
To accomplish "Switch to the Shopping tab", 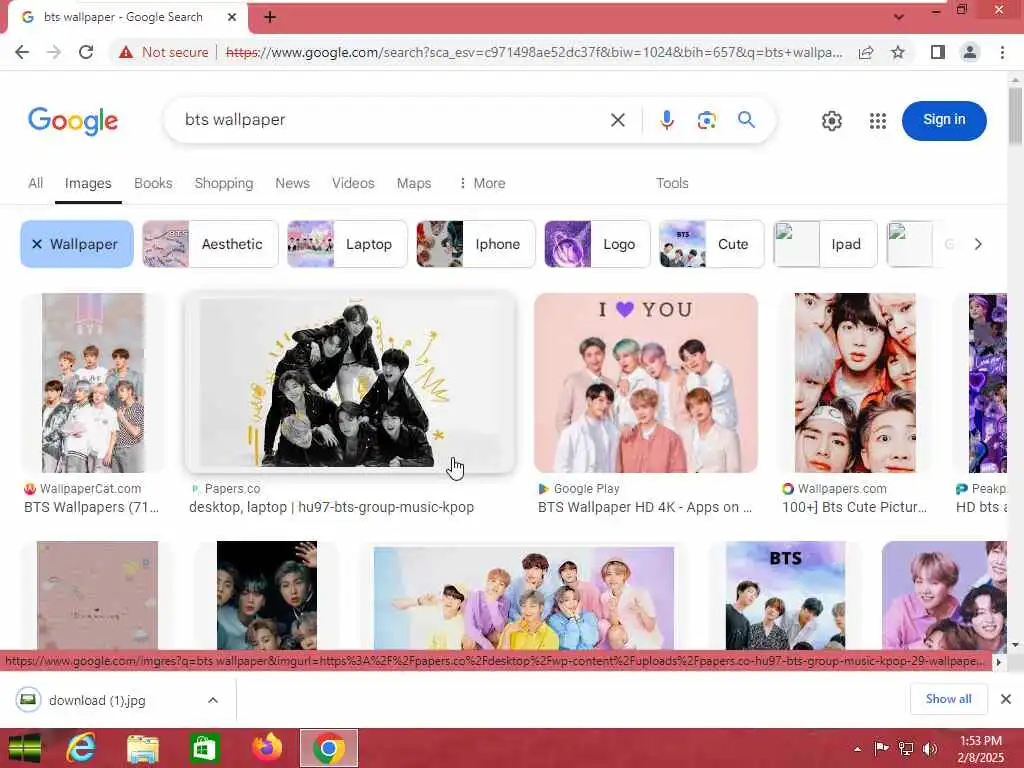I will click(224, 184).
